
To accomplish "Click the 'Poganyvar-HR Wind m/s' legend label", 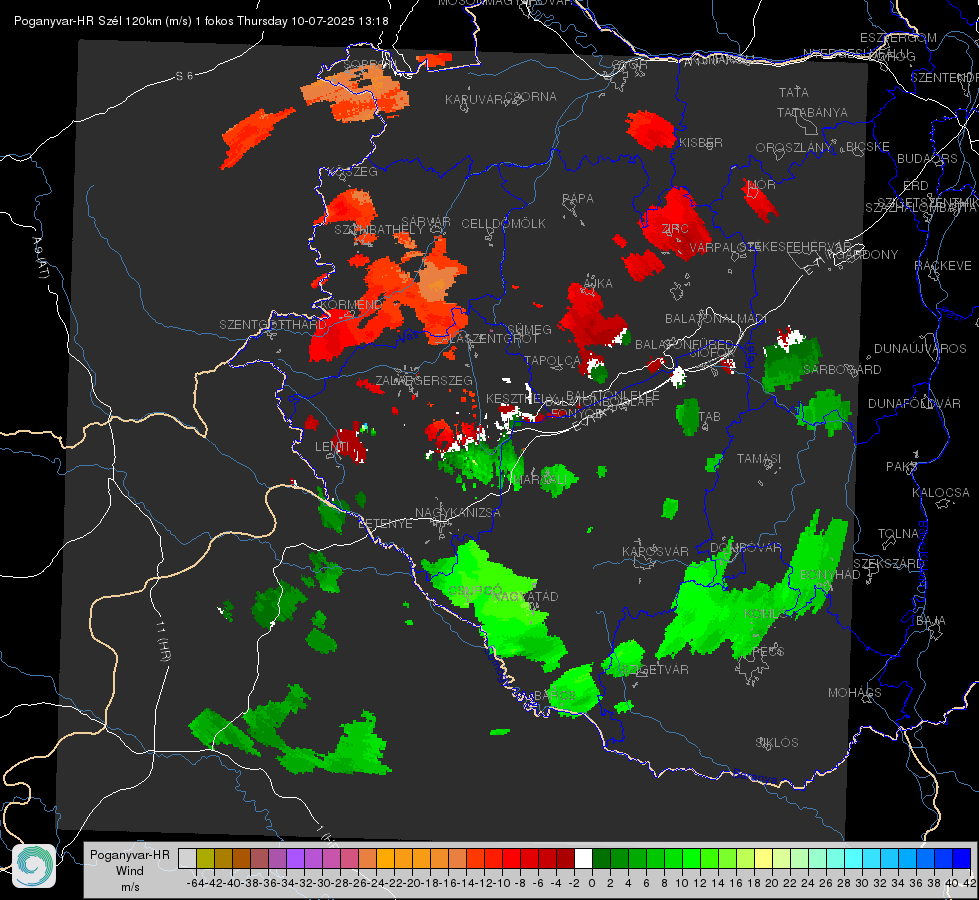I will tap(129, 870).
